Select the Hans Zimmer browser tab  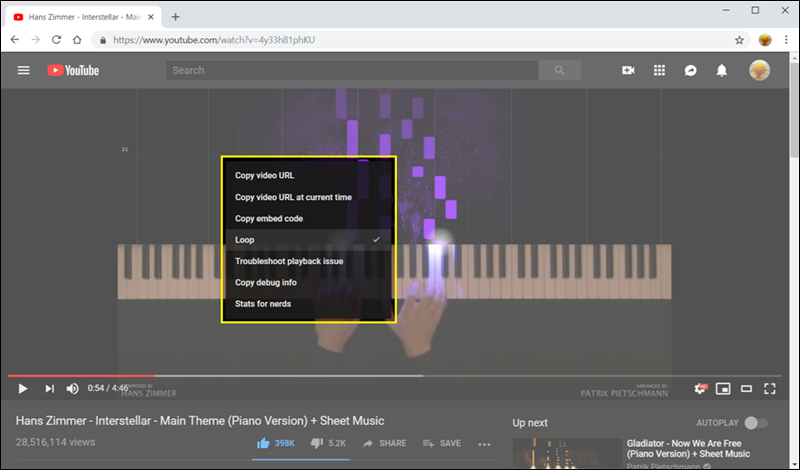point(84,17)
